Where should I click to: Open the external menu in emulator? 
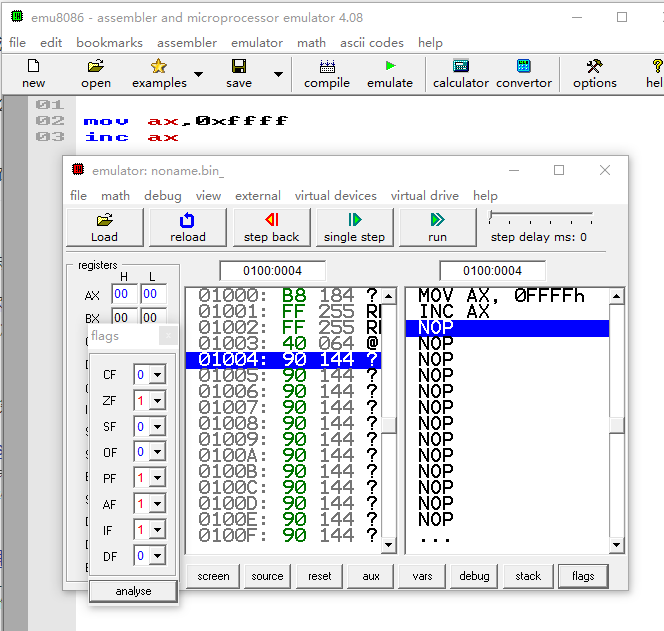tap(258, 196)
